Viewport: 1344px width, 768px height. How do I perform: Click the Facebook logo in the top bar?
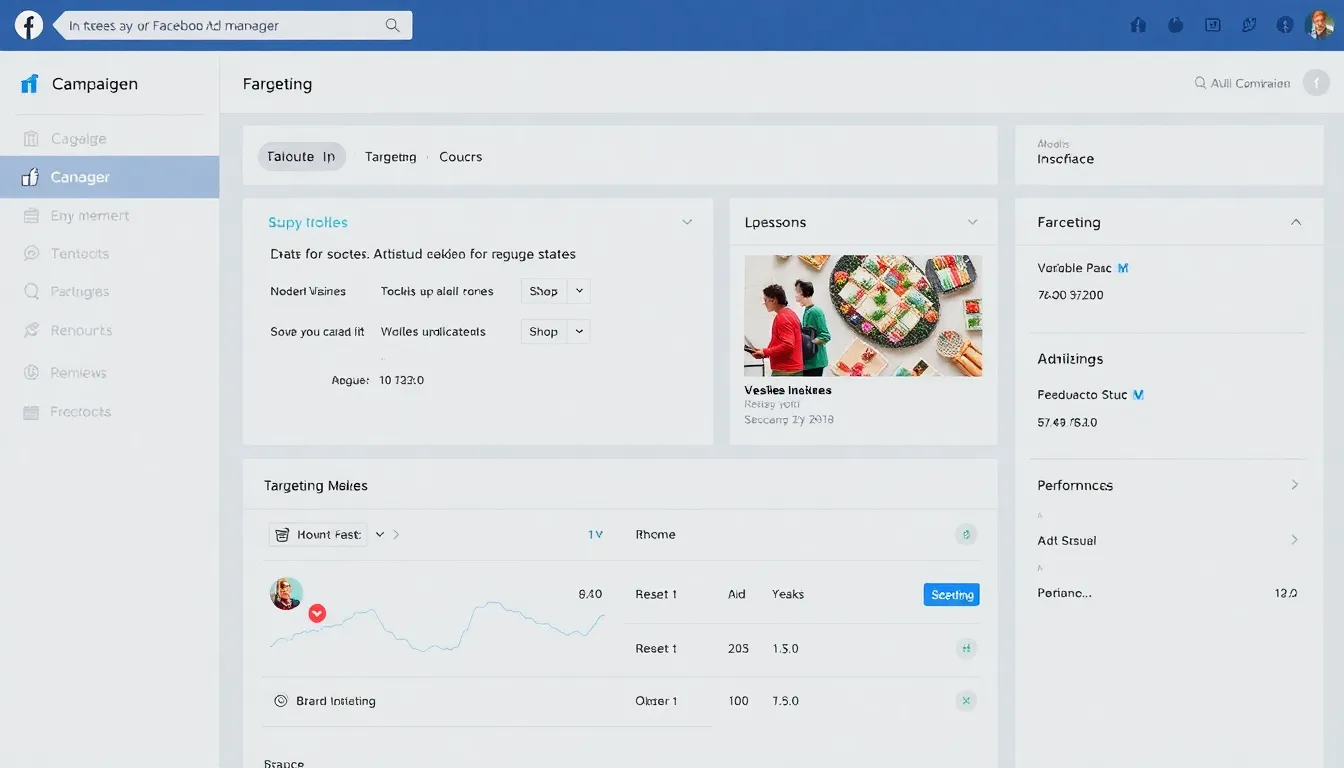[x=27, y=24]
